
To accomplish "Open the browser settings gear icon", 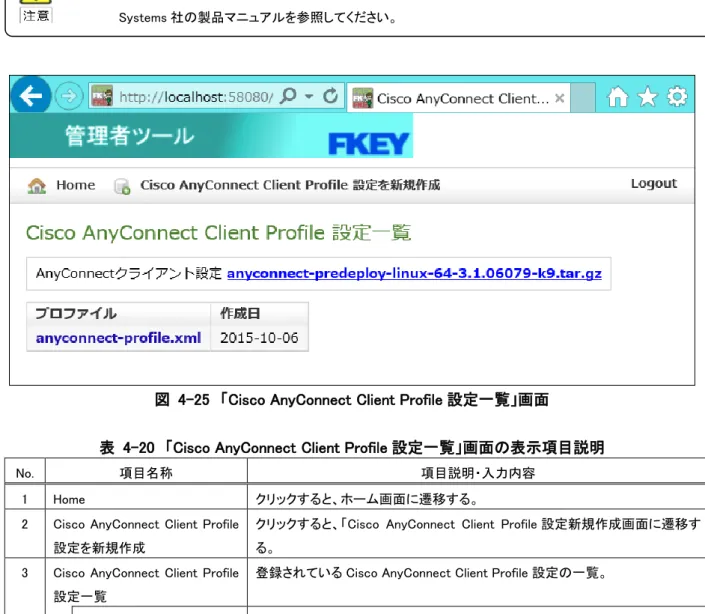I will click(677, 97).
